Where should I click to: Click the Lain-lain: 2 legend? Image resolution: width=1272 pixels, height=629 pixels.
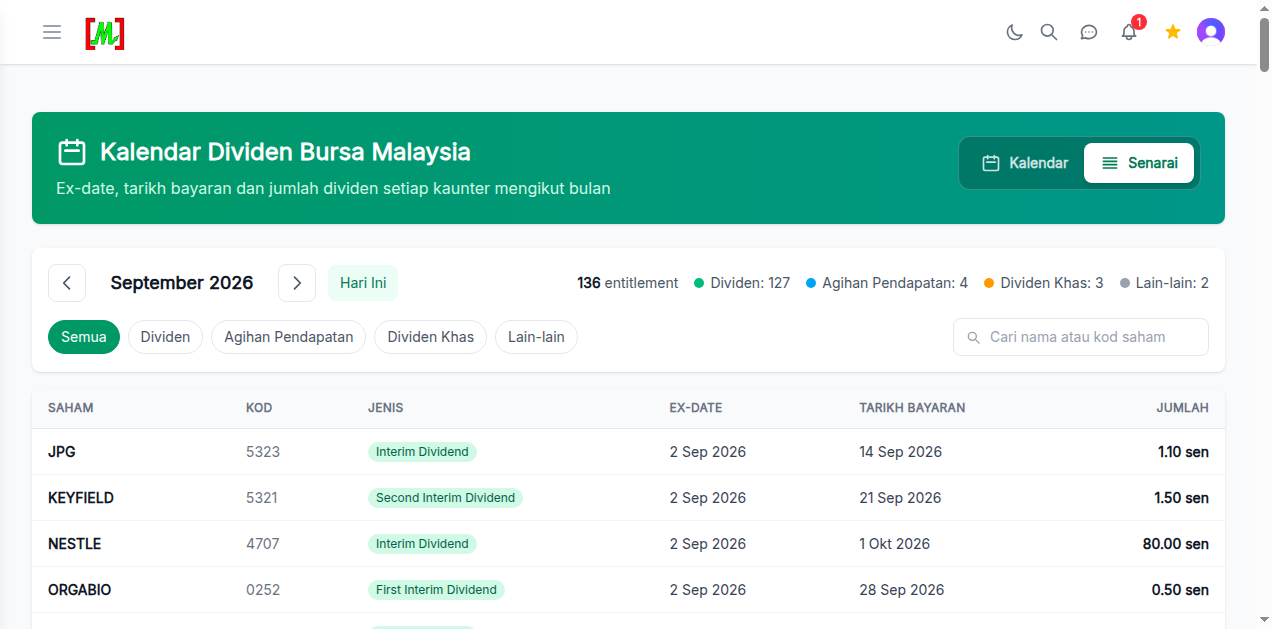pos(1164,283)
